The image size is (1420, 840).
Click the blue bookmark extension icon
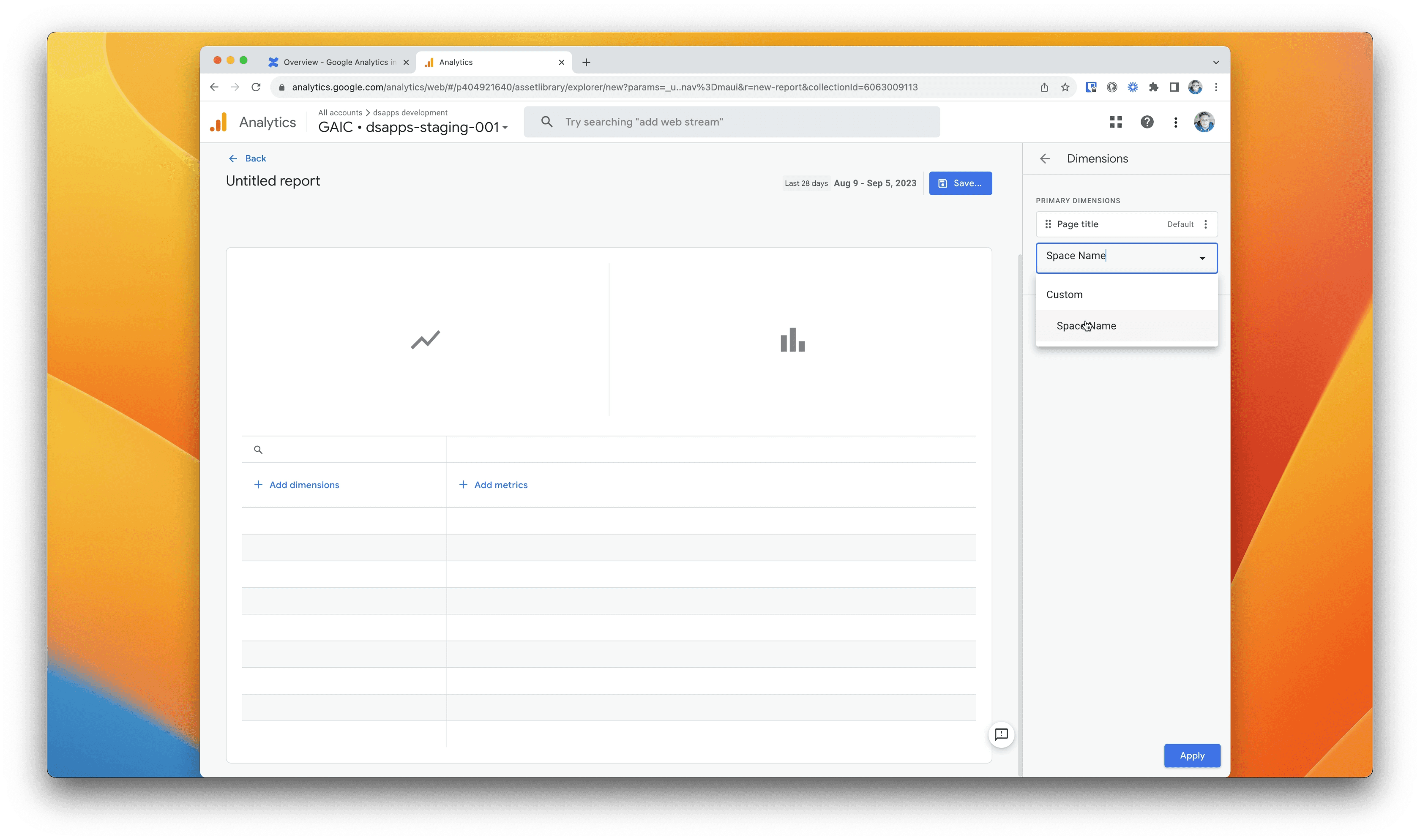(1091, 87)
